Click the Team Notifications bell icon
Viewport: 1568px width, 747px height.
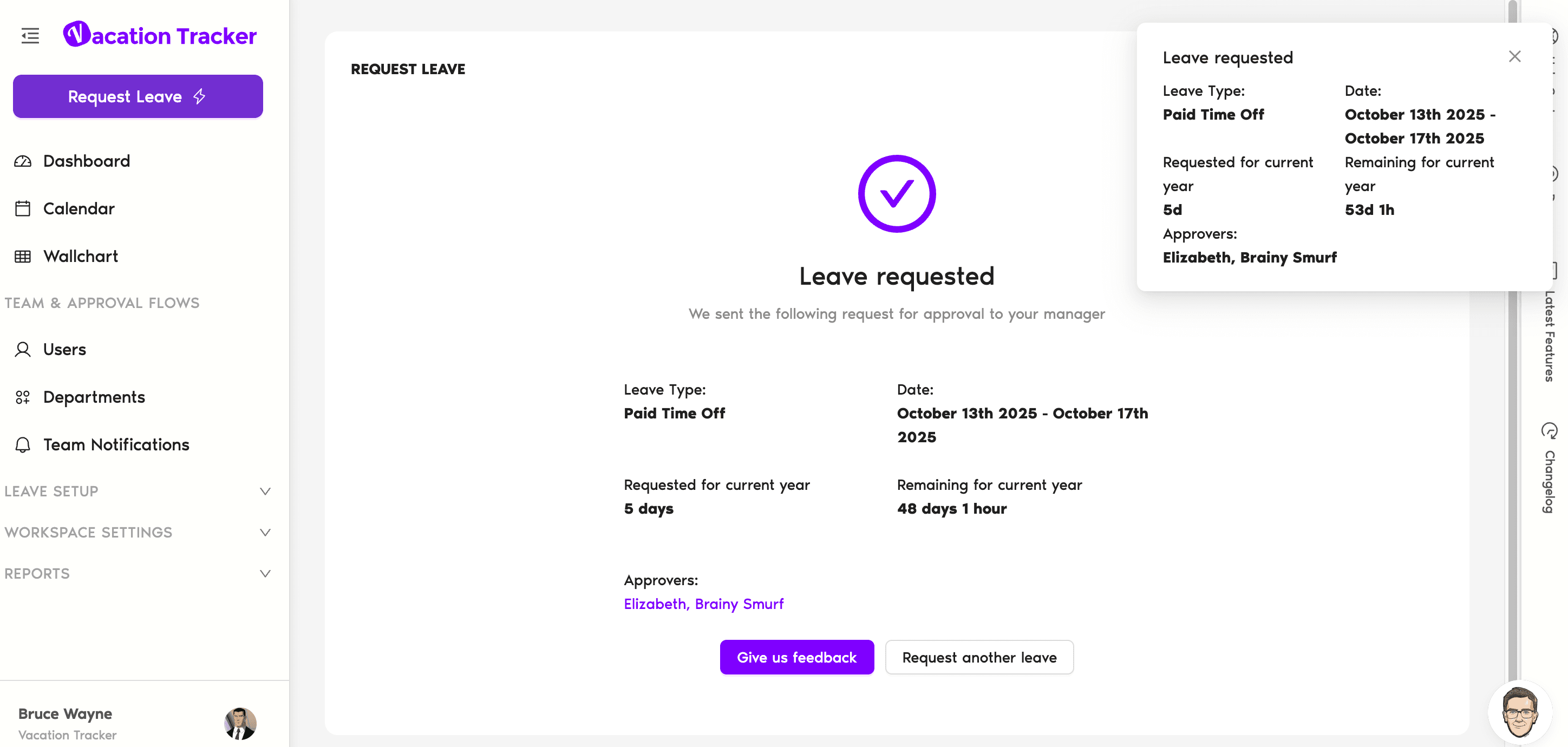[23, 445]
